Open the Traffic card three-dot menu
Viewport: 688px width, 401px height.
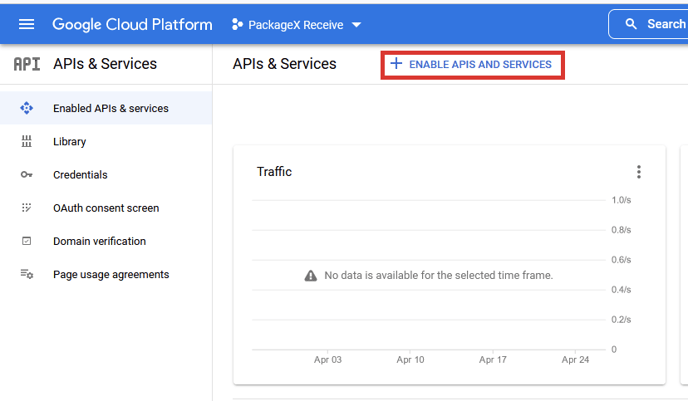pos(639,172)
